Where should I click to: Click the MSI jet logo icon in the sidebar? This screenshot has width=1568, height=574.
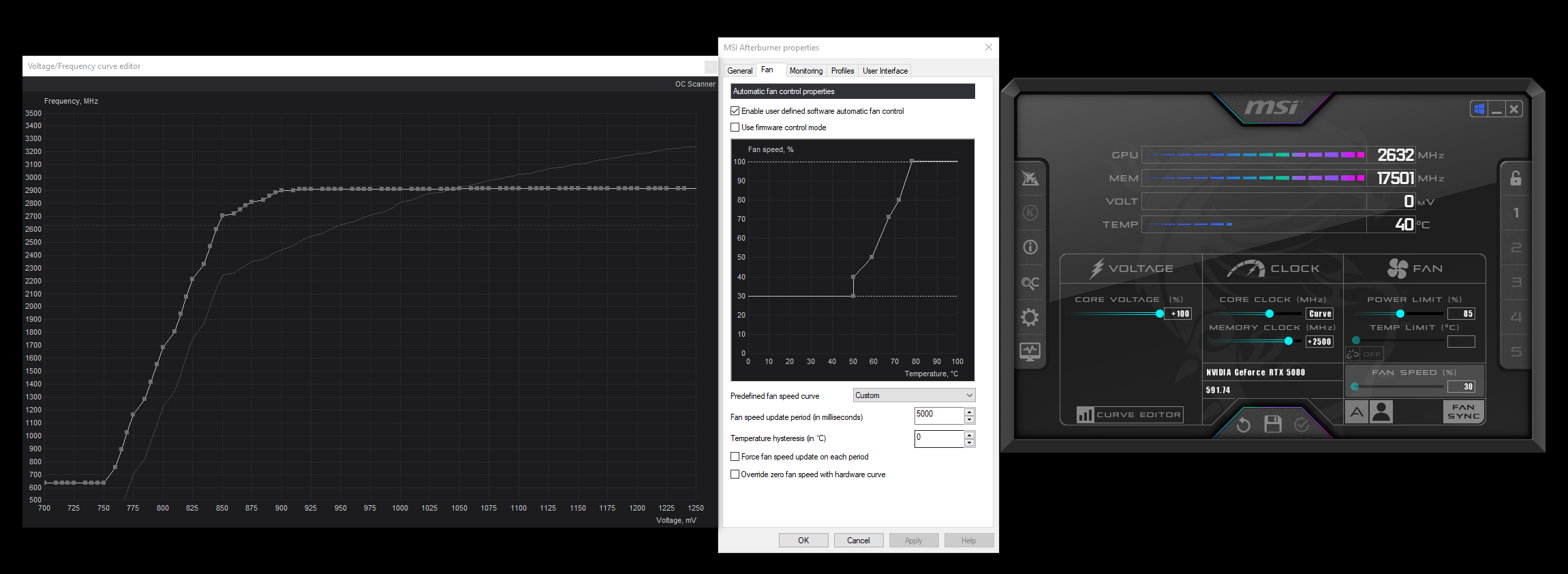click(1030, 179)
